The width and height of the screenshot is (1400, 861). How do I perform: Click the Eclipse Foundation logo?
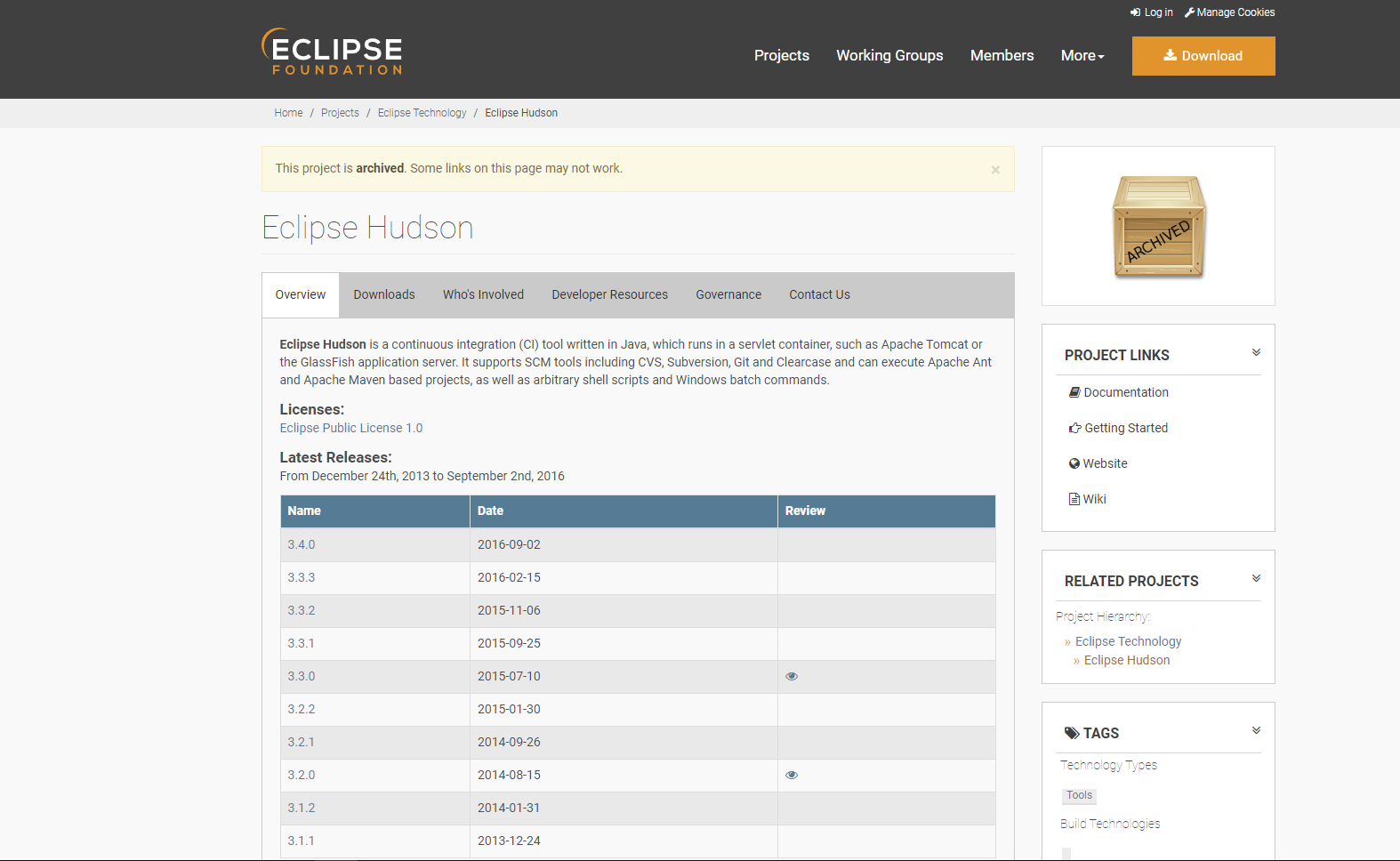[332, 52]
